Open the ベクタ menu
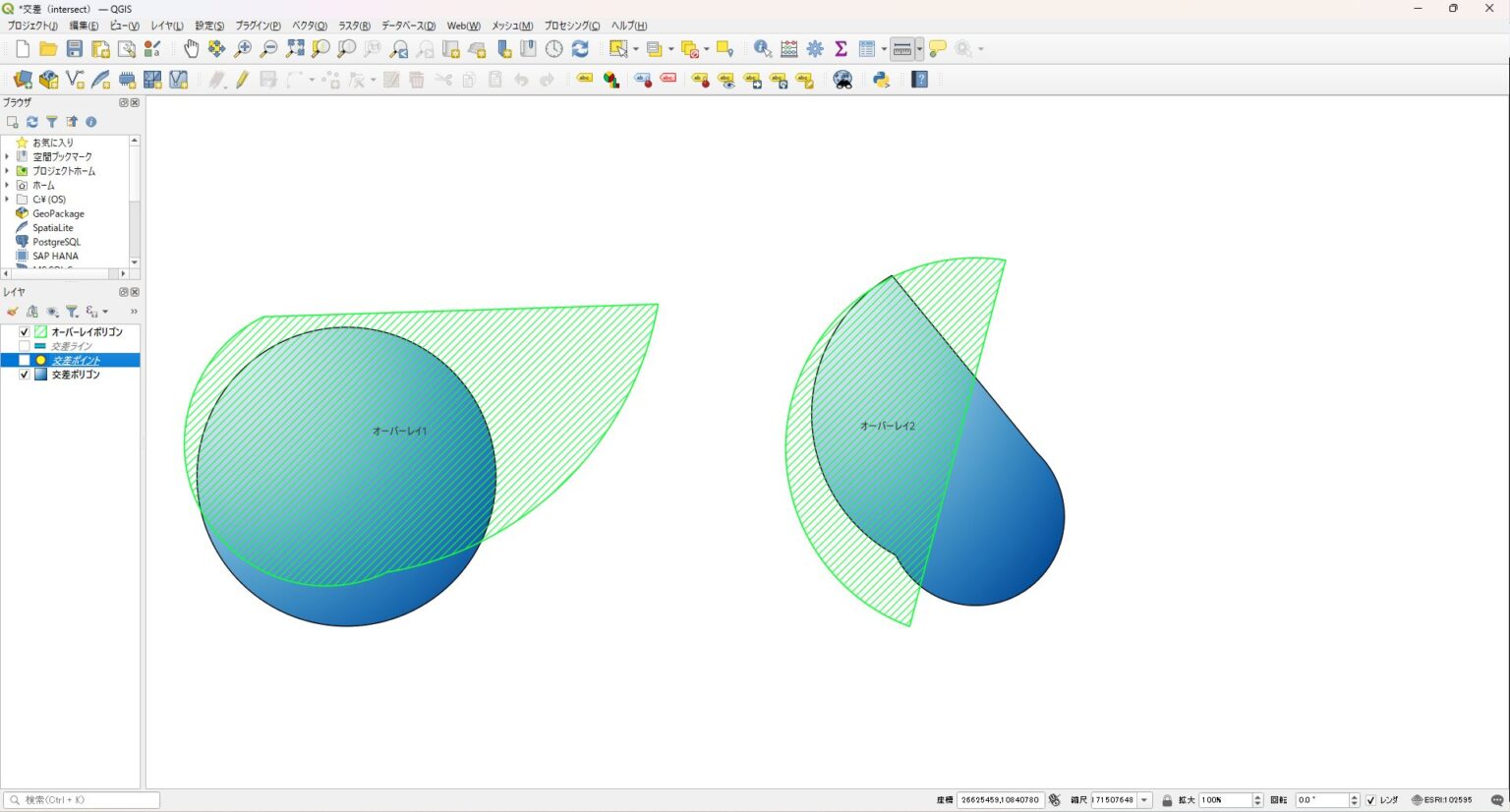This screenshot has width=1510, height=812. click(x=309, y=26)
